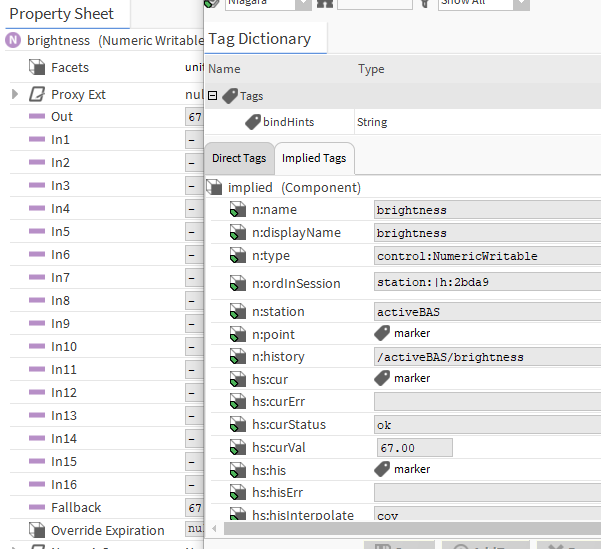
Task: Click the Facets property icon
Action: (36, 68)
